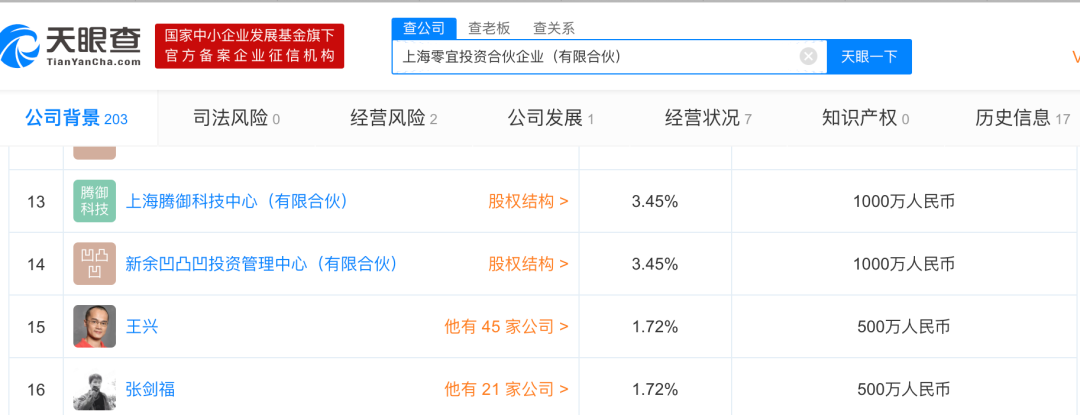The width and height of the screenshot is (1080, 415).
Task: Open the 经营风险 tab
Action: [x=393, y=118]
